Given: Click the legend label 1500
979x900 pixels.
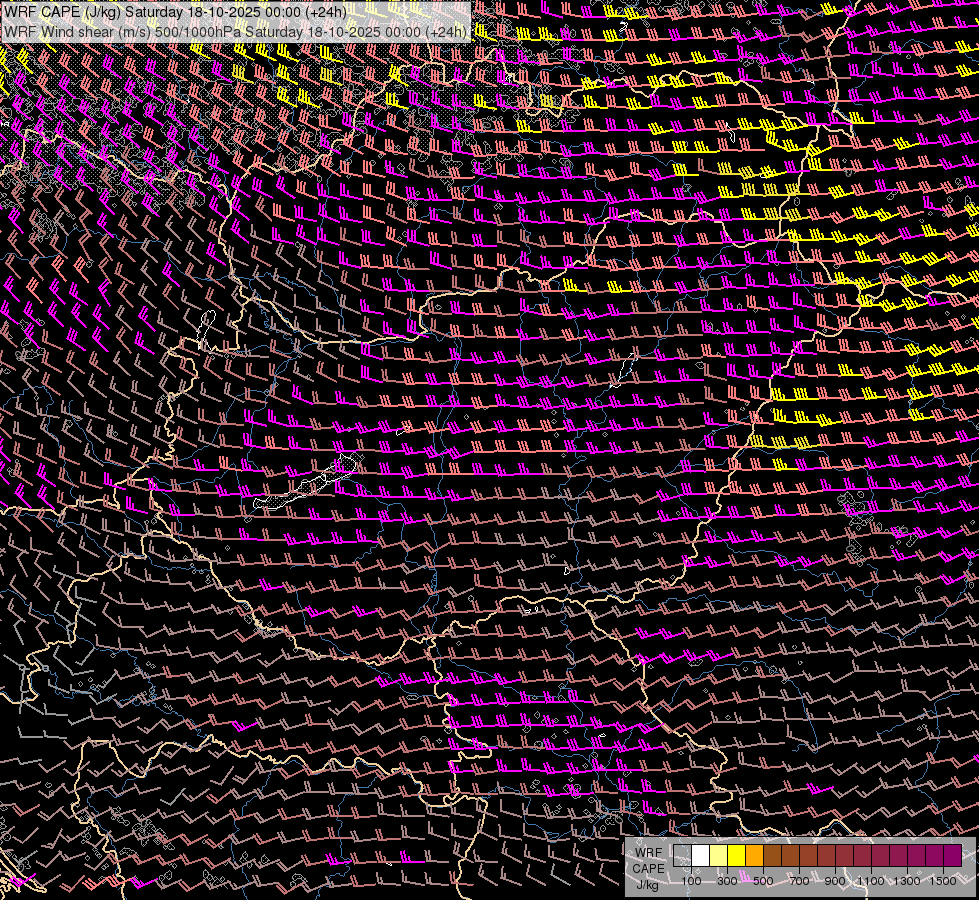Looking at the screenshot, I should (943, 881).
